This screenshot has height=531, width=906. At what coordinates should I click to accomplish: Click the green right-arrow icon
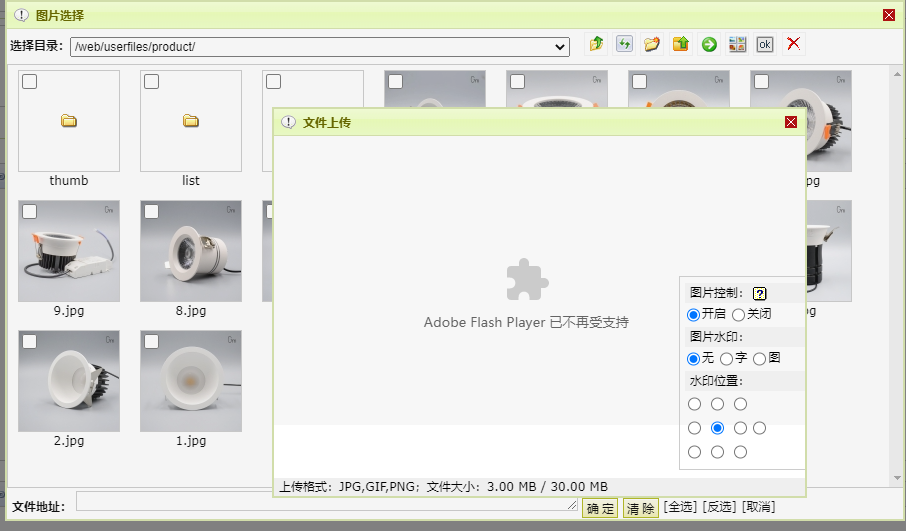tap(709, 44)
